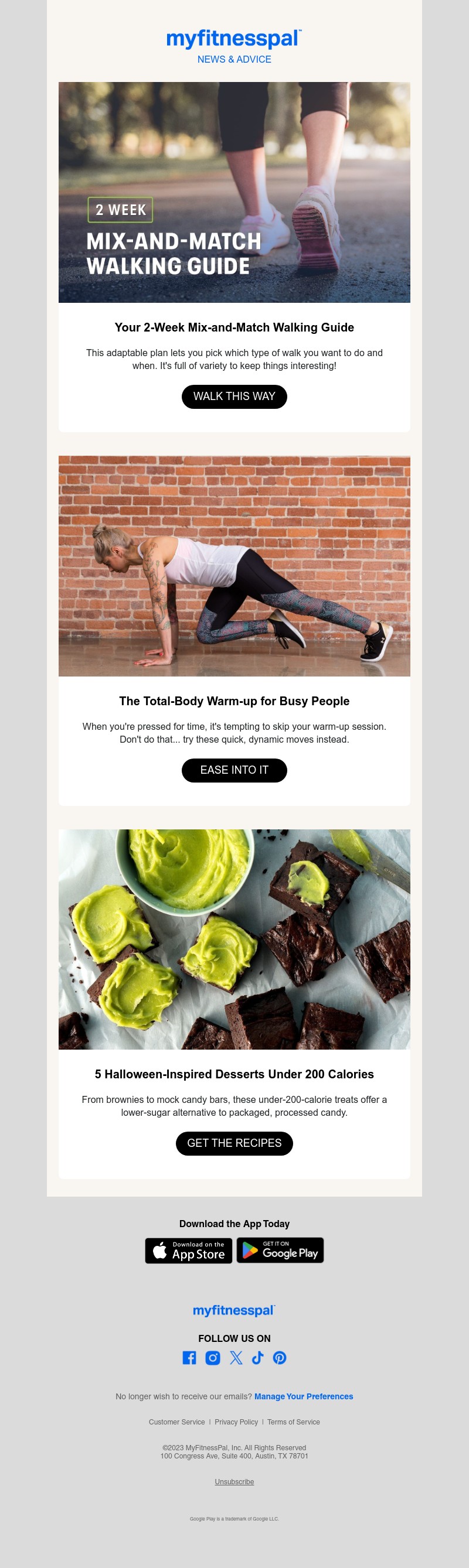
Task: Open the TikTok social icon
Action: pyautogui.click(x=257, y=1357)
